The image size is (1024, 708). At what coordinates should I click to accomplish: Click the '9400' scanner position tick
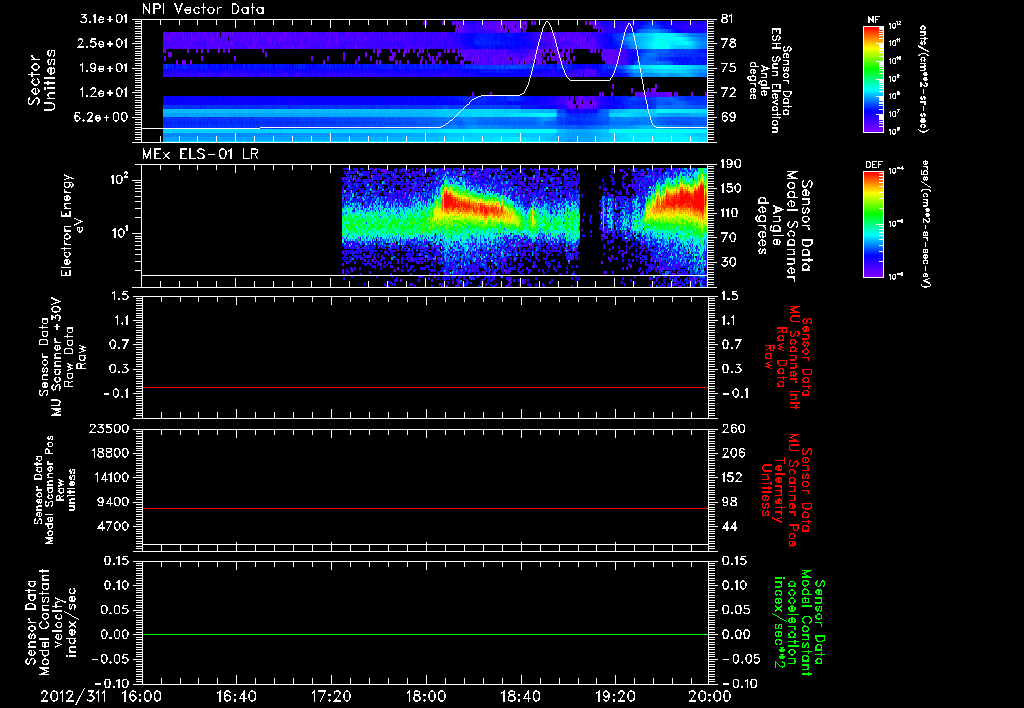point(112,502)
